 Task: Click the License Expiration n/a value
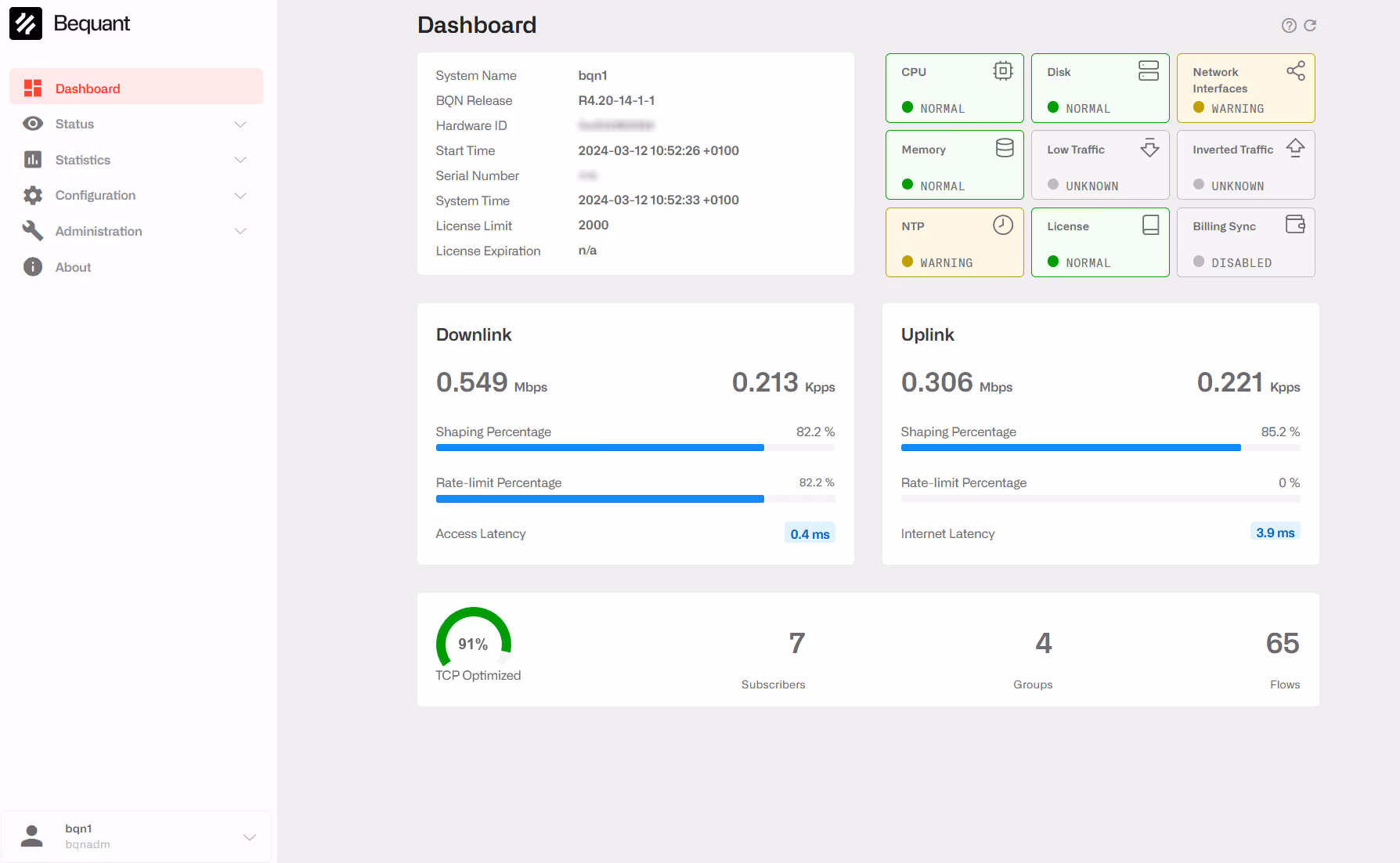(587, 251)
